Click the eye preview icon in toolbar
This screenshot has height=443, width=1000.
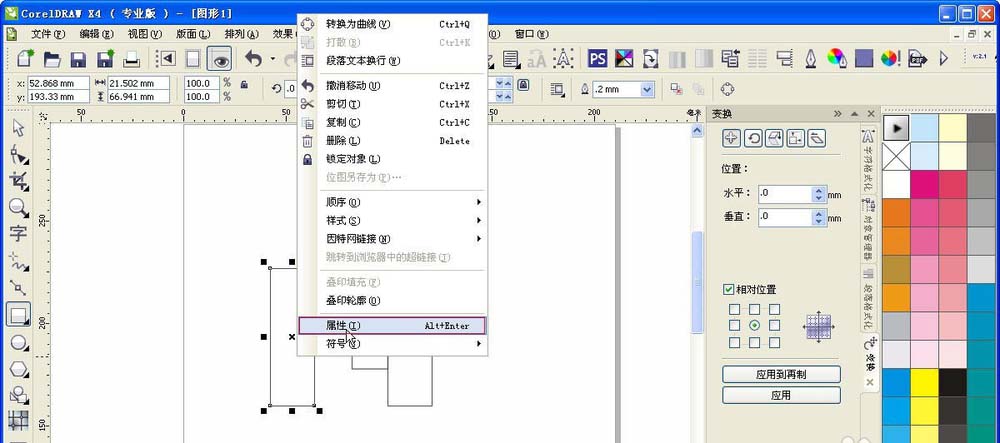click(x=220, y=60)
